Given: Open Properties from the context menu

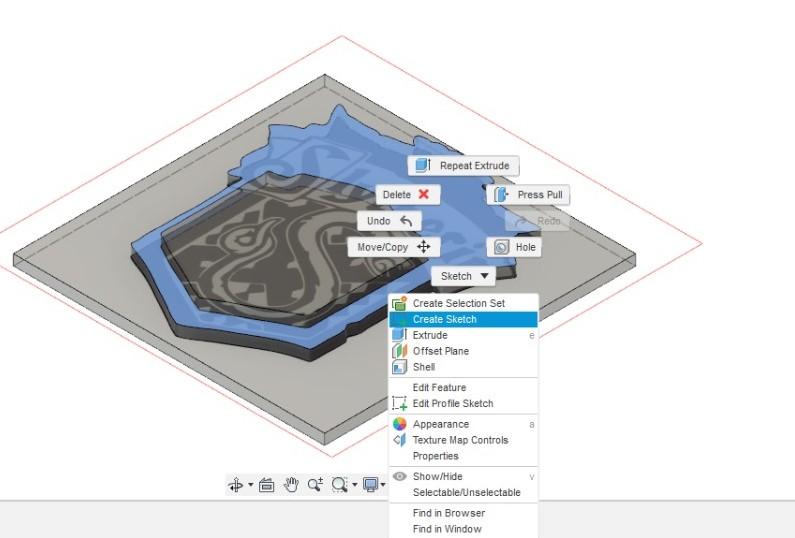Looking at the screenshot, I should (x=463, y=456).
